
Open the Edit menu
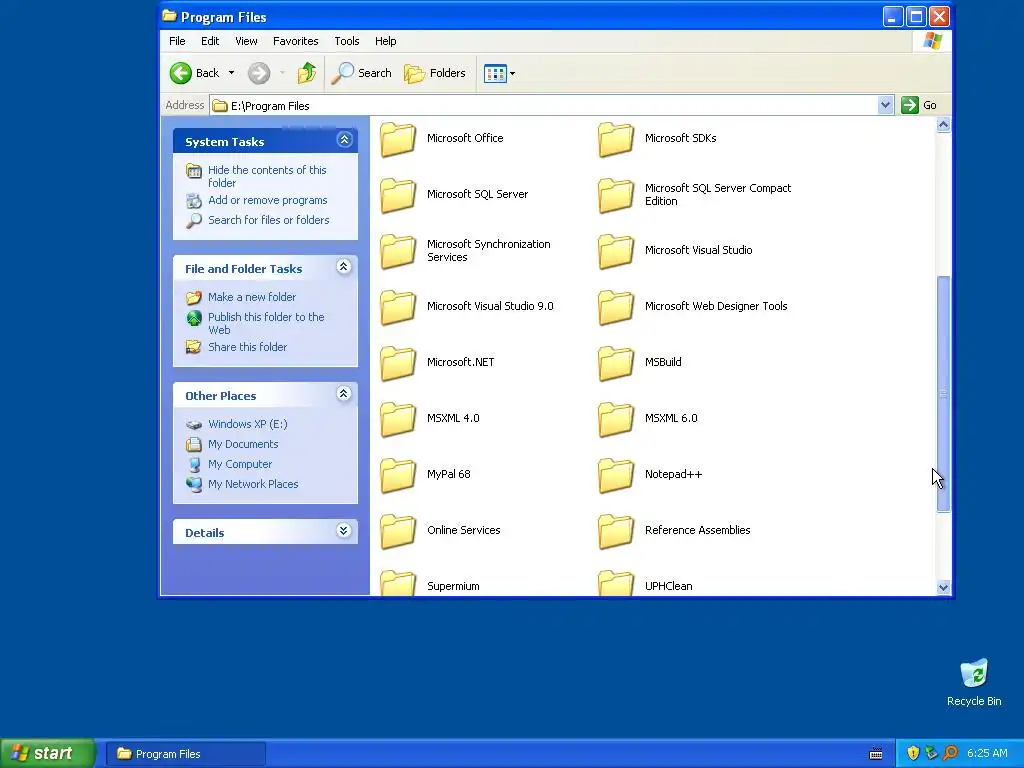coord(210,41)
